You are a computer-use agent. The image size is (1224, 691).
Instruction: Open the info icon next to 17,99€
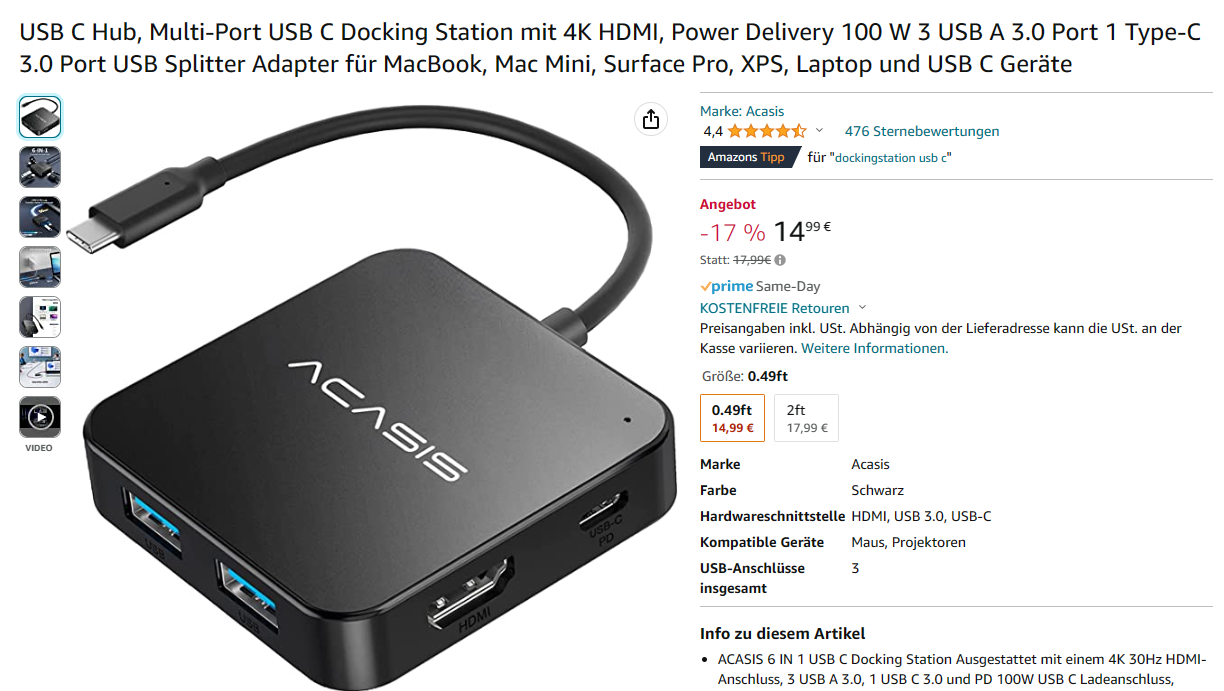pos(780,260)
